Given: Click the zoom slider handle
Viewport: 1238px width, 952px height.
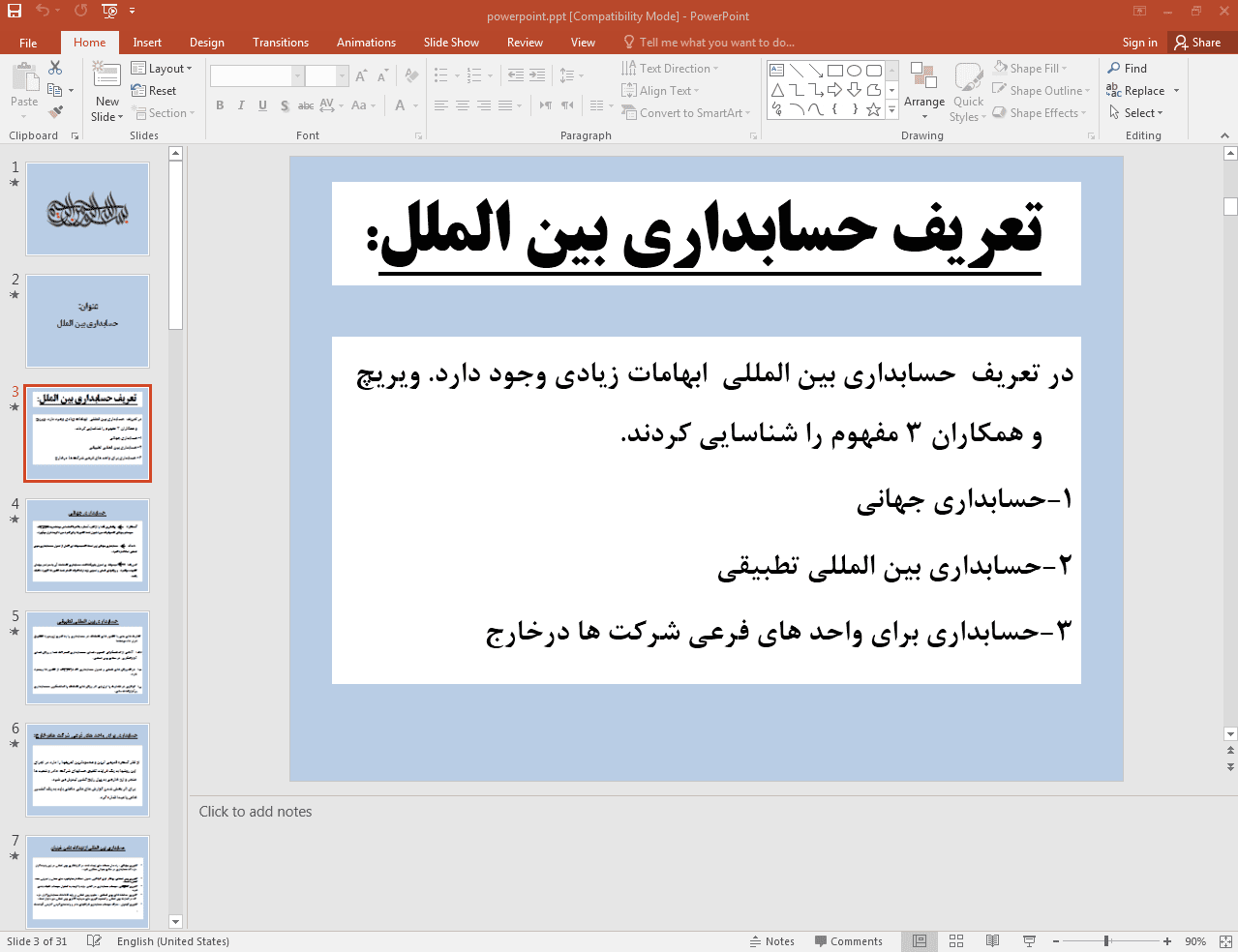Looking at the screenshot, I should (x=1106, y=941).
